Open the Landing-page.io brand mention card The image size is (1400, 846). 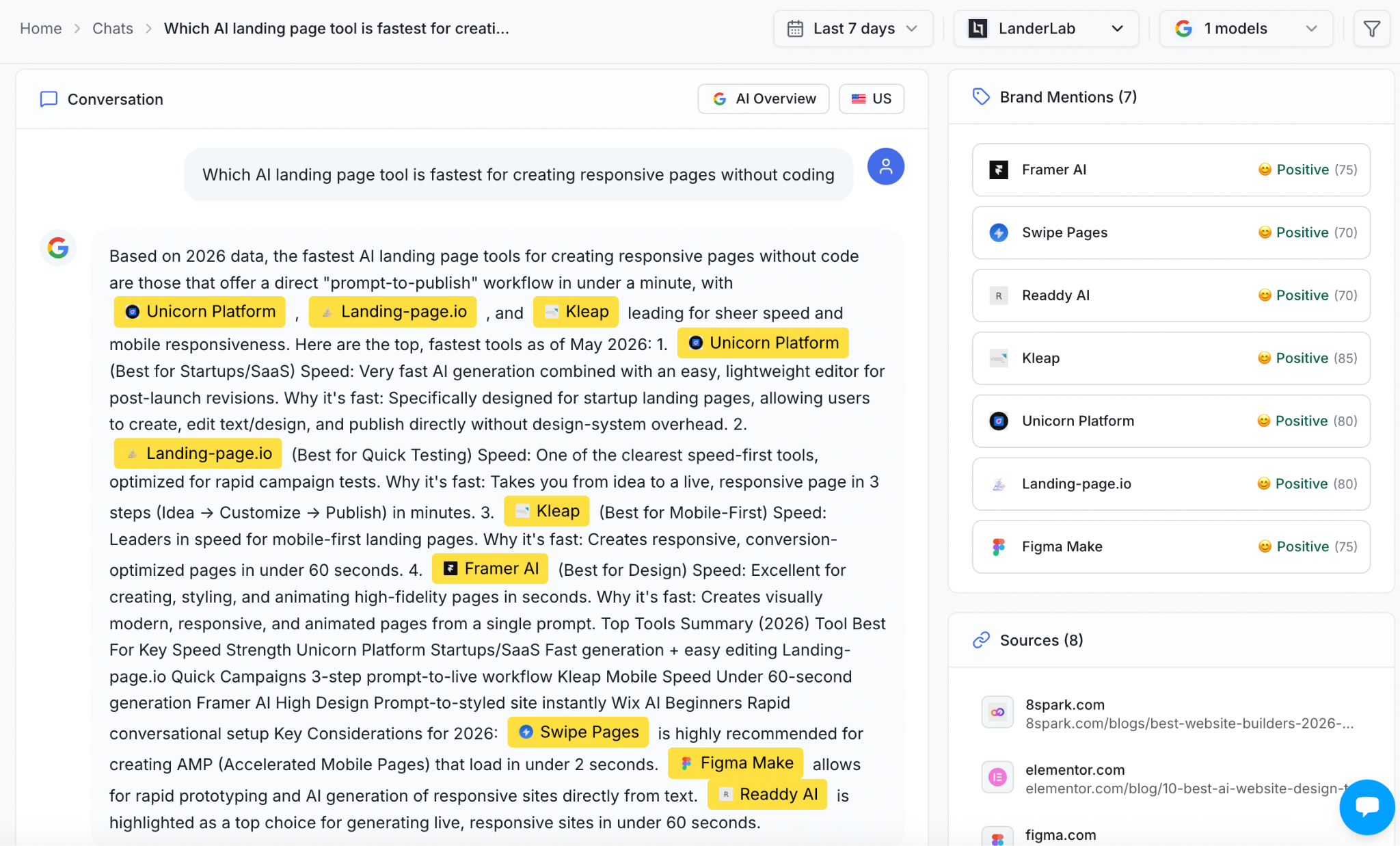(1171, 484)
